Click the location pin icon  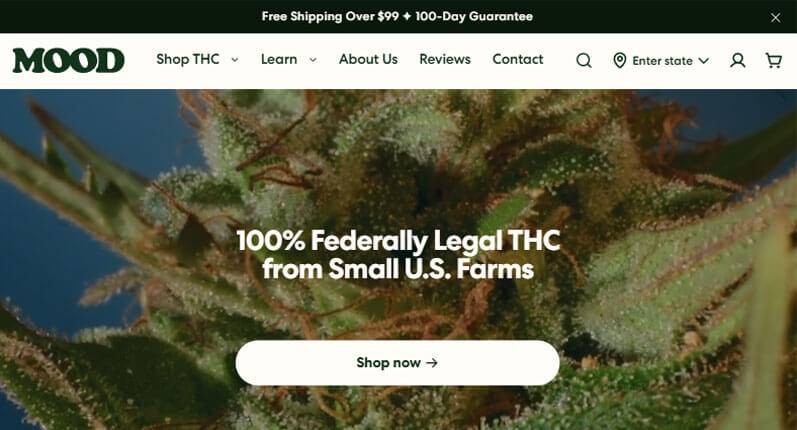(619, 60)
